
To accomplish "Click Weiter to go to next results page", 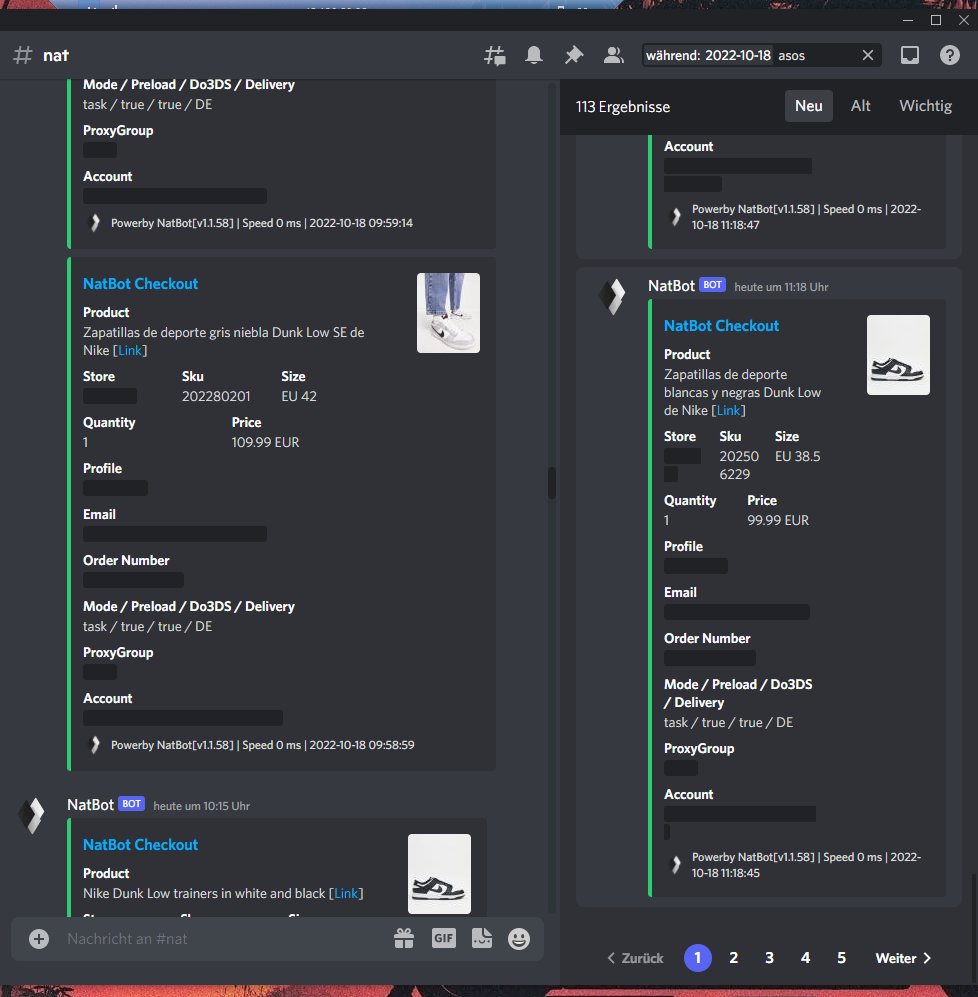I will [x=903, y=958].
